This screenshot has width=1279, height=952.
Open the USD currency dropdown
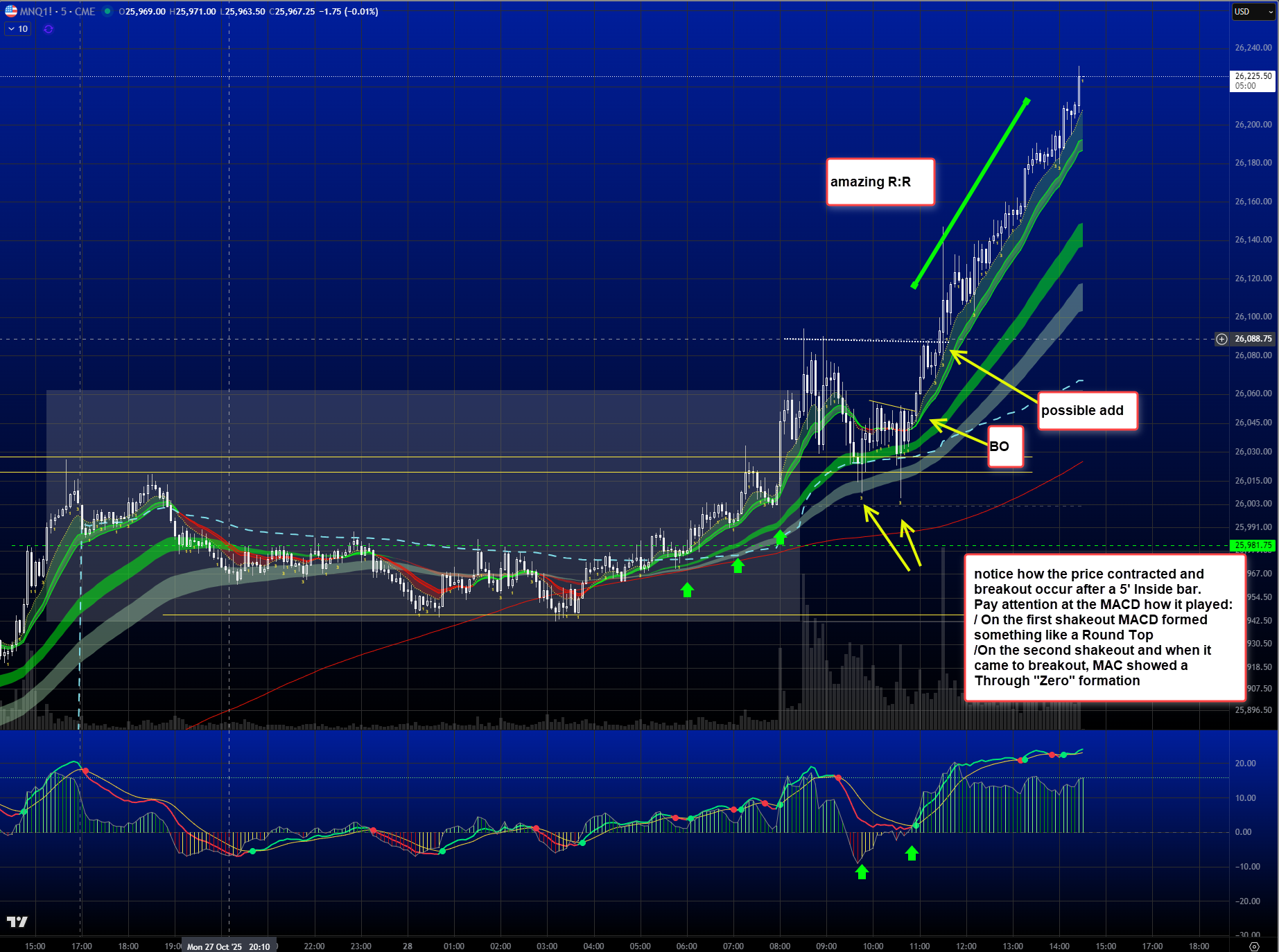(x=1253, y=11)
